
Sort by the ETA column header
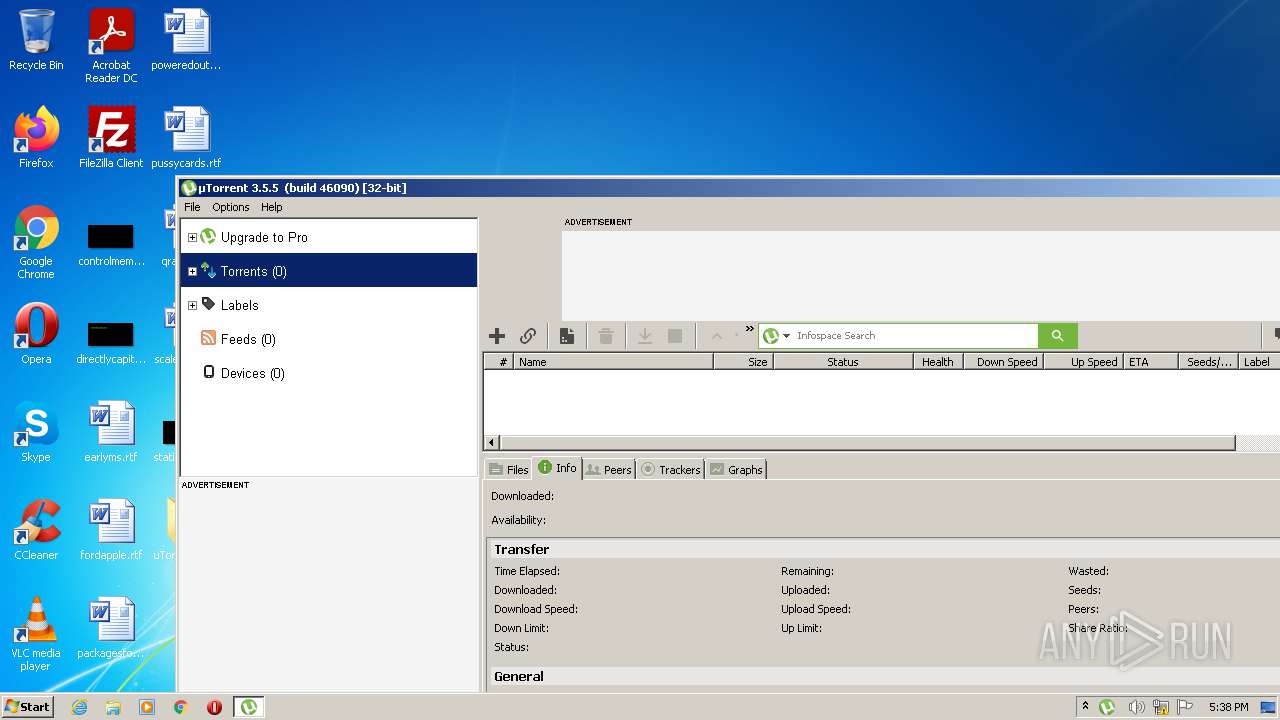1151,362
